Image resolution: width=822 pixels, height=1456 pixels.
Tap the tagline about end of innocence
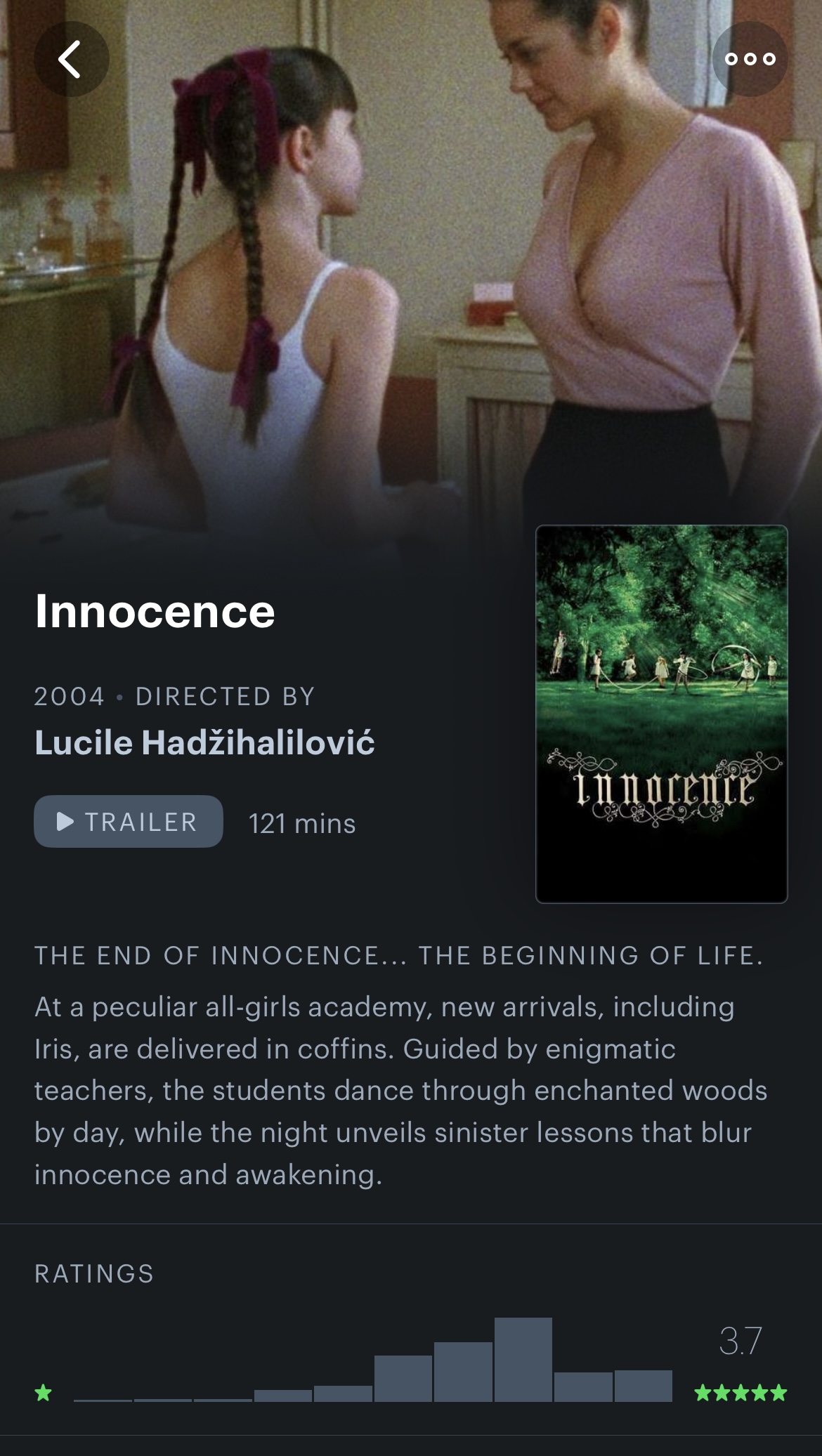399,955
